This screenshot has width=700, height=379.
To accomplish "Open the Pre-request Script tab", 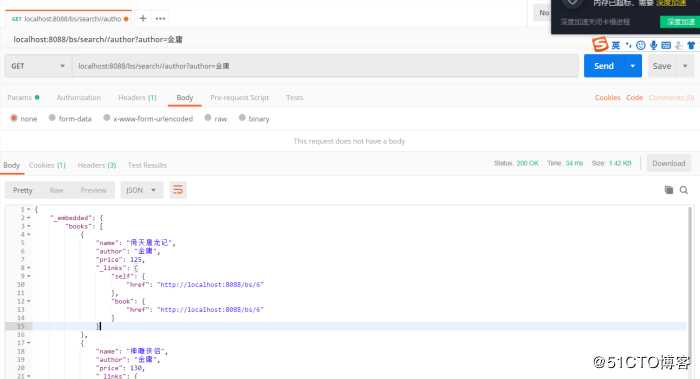I will [x=239, y=97].
